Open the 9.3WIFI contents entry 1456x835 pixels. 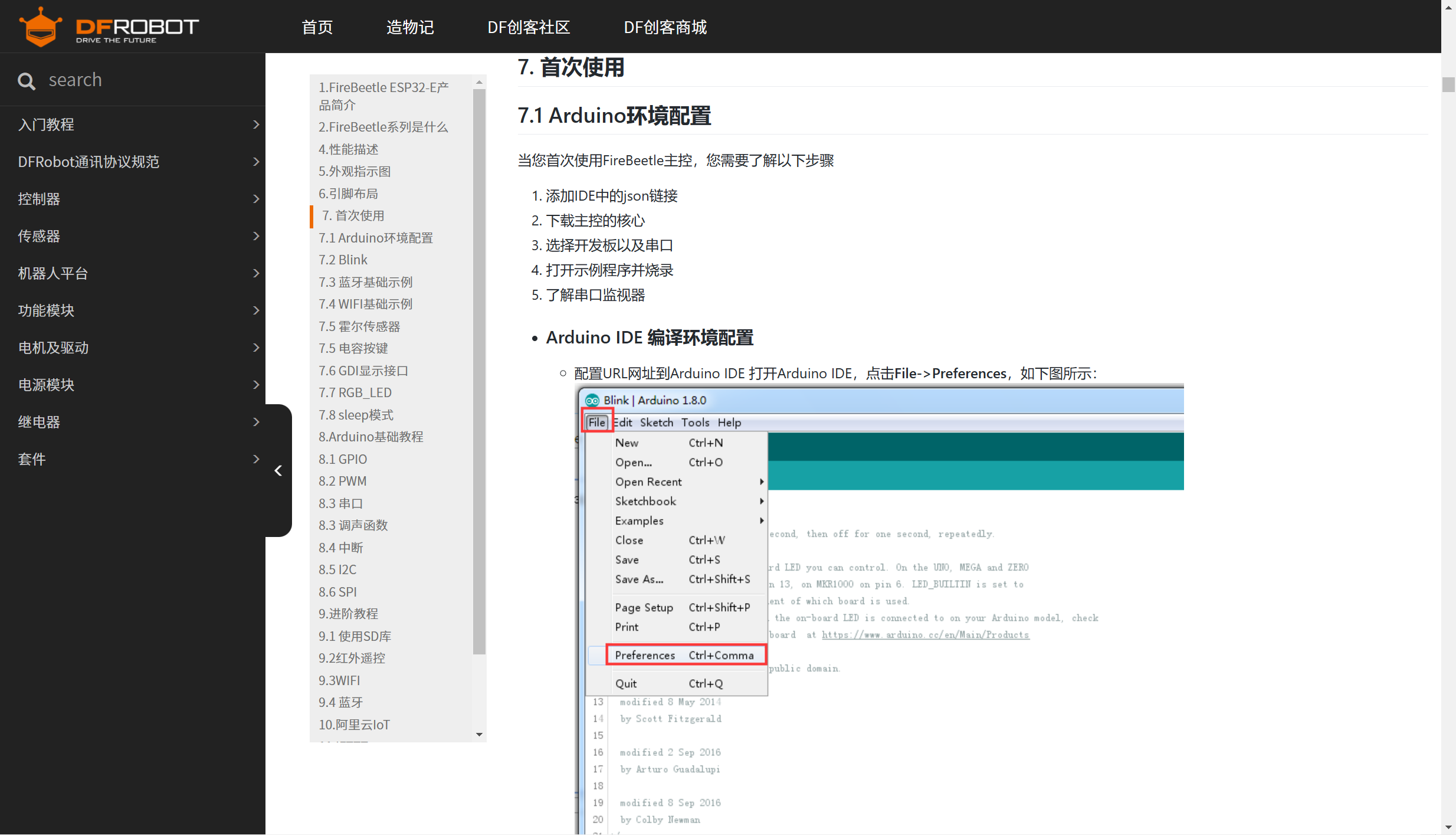click(x=339, y=680)
